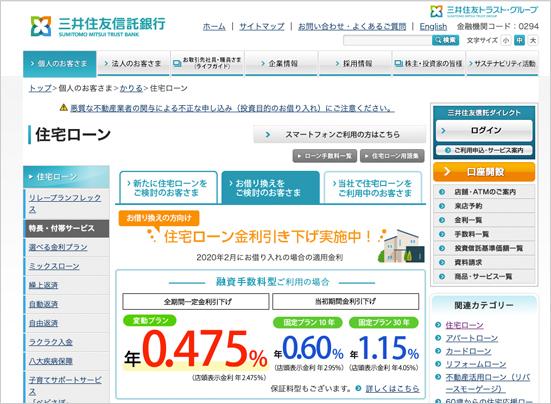Image resolution: width=551 pixels, height=404 pixels.
Task: Open 店舗・ATMのご案内
Action: point(484,192)
